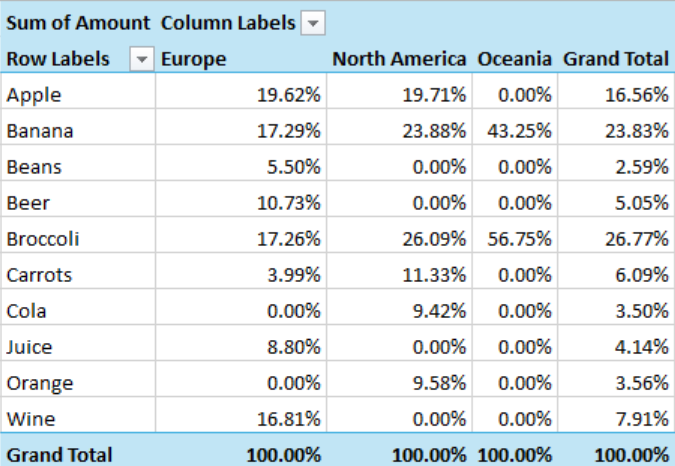Click the North America column header

[x=399, y=60]
